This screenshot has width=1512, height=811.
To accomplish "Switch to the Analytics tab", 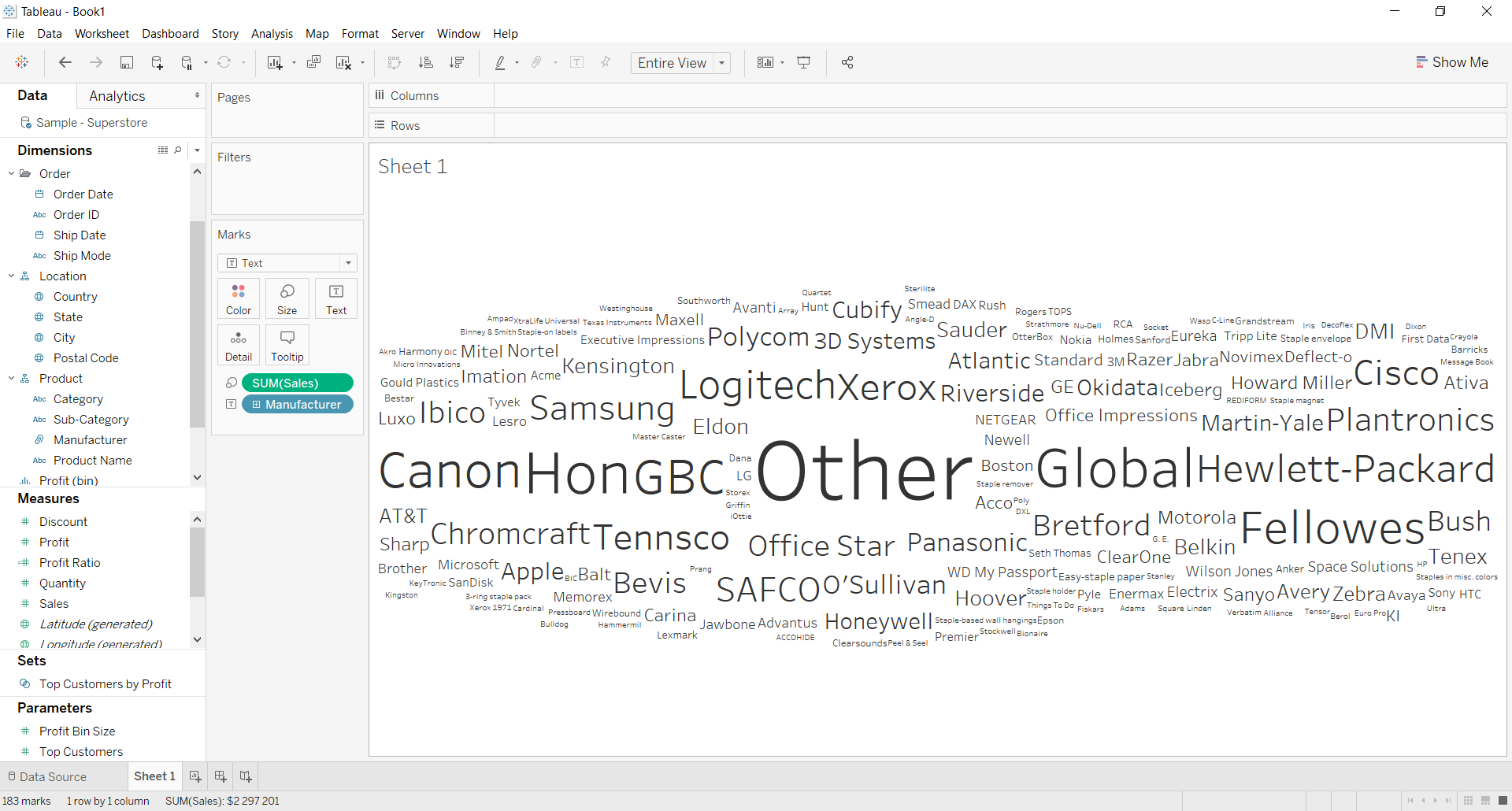I will [x=117, y=96].
